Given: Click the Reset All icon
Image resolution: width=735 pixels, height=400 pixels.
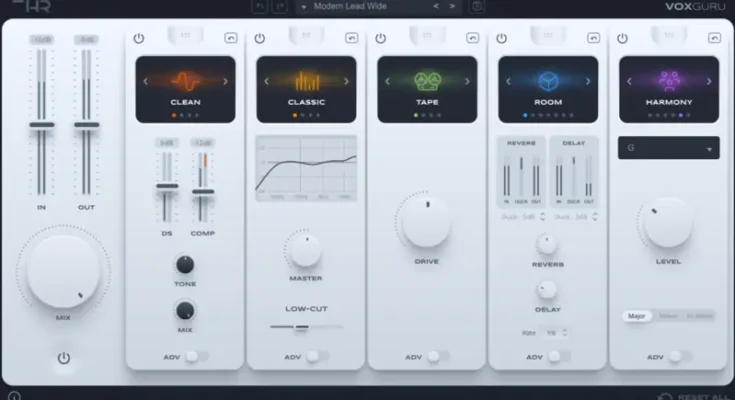Looking at the screenshot, I should coord(666,396).
